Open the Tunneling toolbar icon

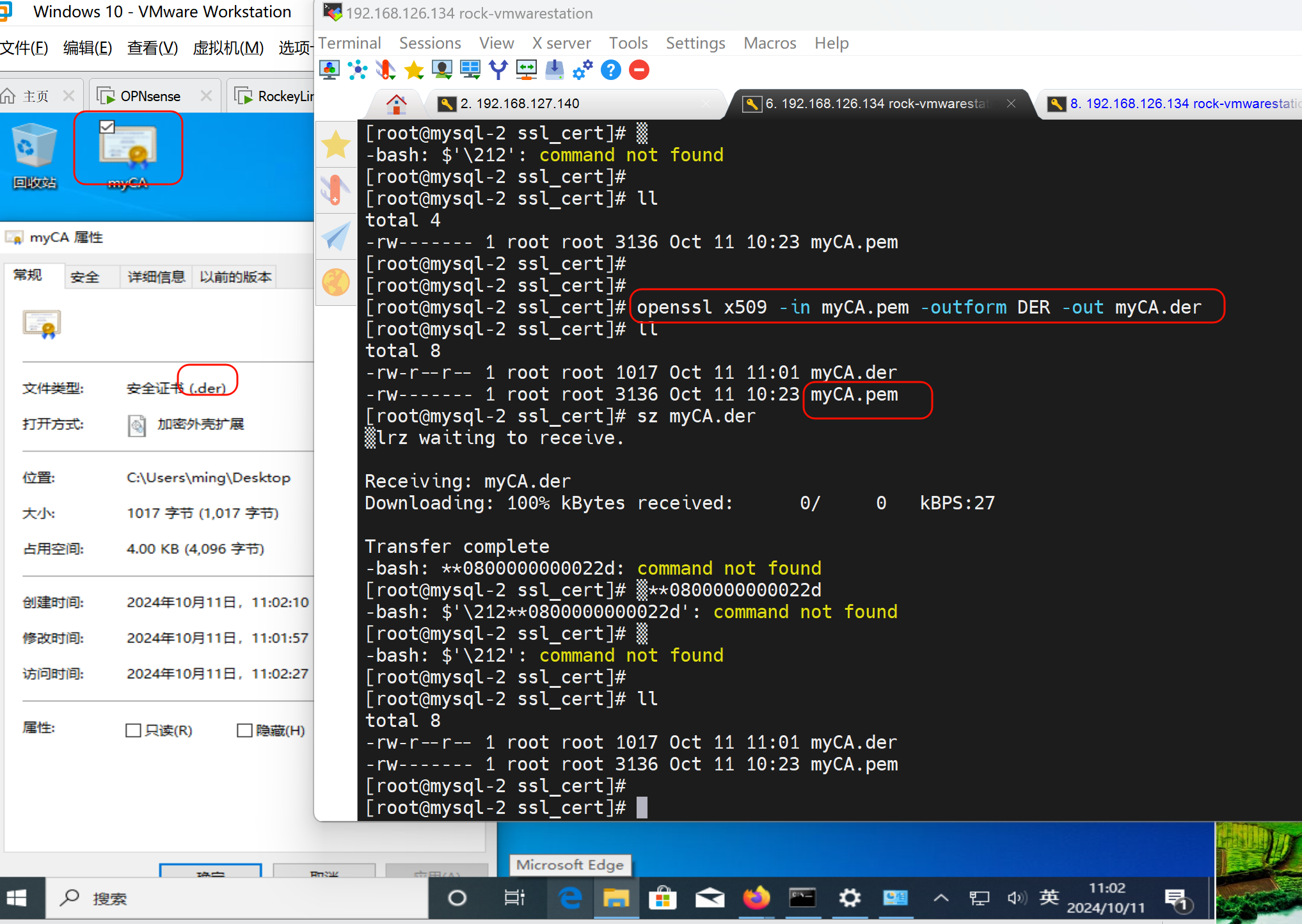(x=526, y=70)
